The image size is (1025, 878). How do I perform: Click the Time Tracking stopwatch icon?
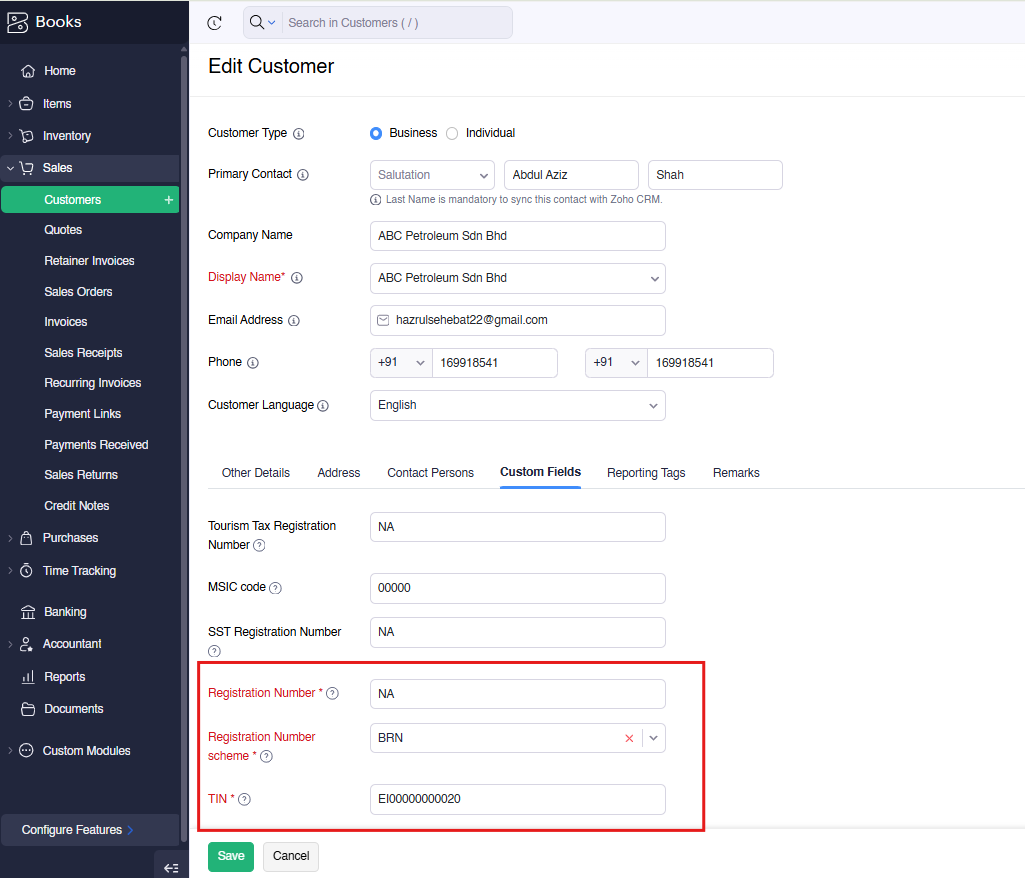pos(26,570)
